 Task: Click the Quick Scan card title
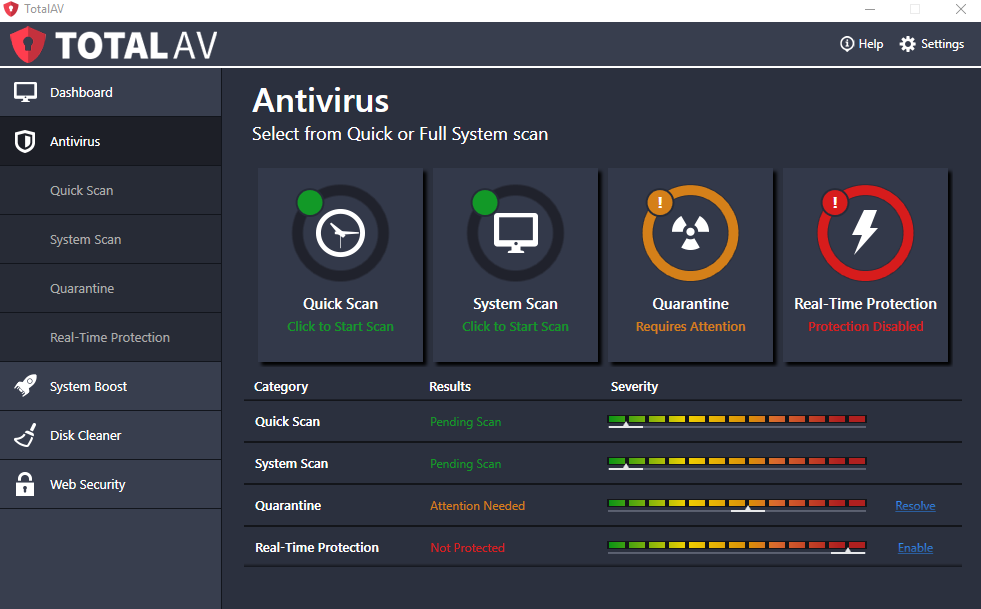pos(340,304)
